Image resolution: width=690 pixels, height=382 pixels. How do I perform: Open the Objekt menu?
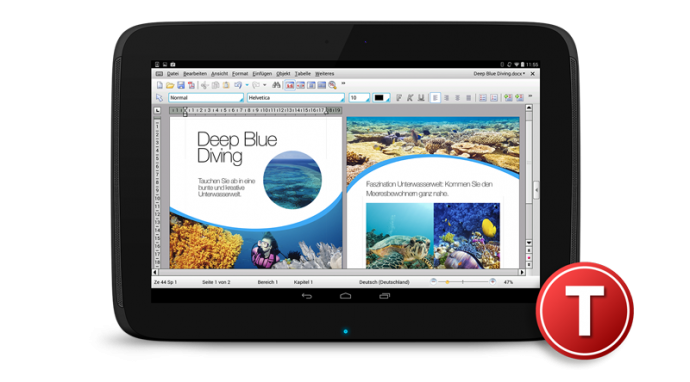coord(283,74)
